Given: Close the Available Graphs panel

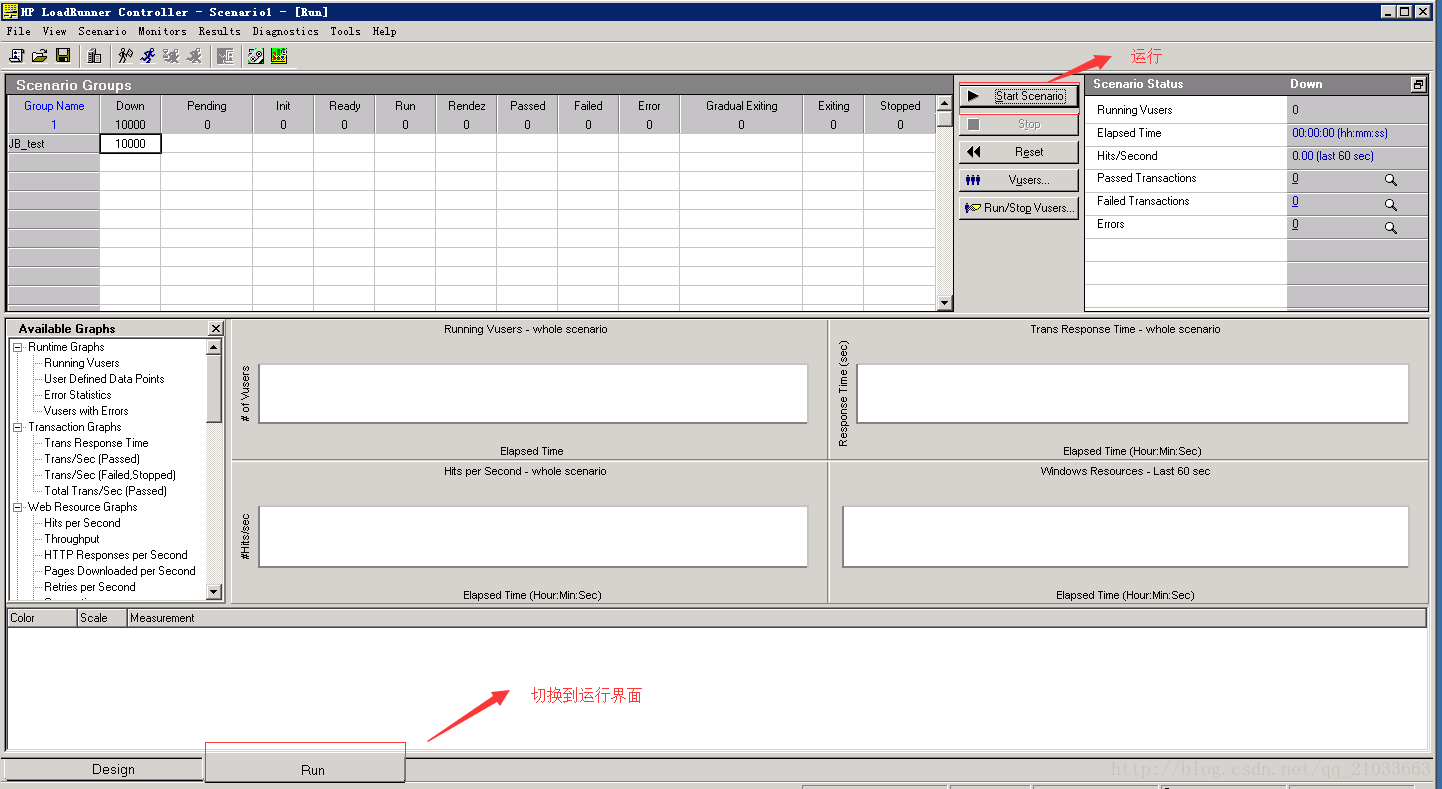Looking at the screenshot, I should [x=216, y=328].
